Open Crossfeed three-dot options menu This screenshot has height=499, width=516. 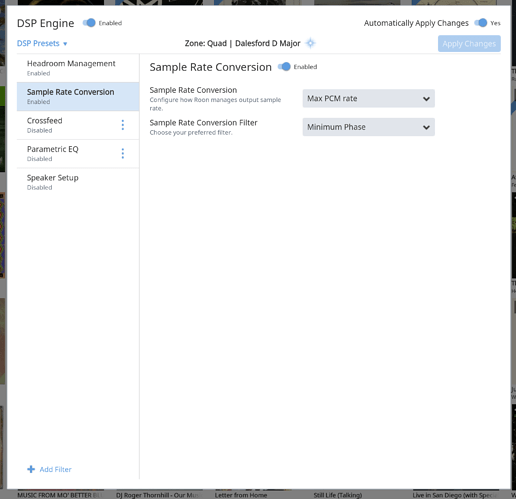pos(123,125)
